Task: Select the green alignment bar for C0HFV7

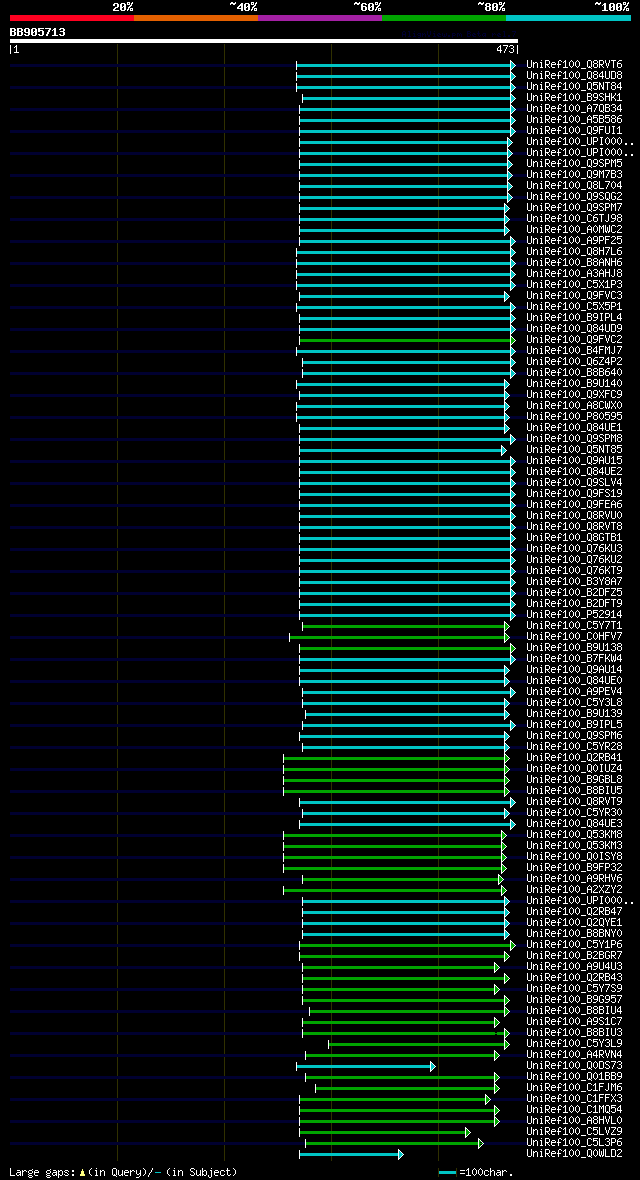Action: tap(399, 637)
